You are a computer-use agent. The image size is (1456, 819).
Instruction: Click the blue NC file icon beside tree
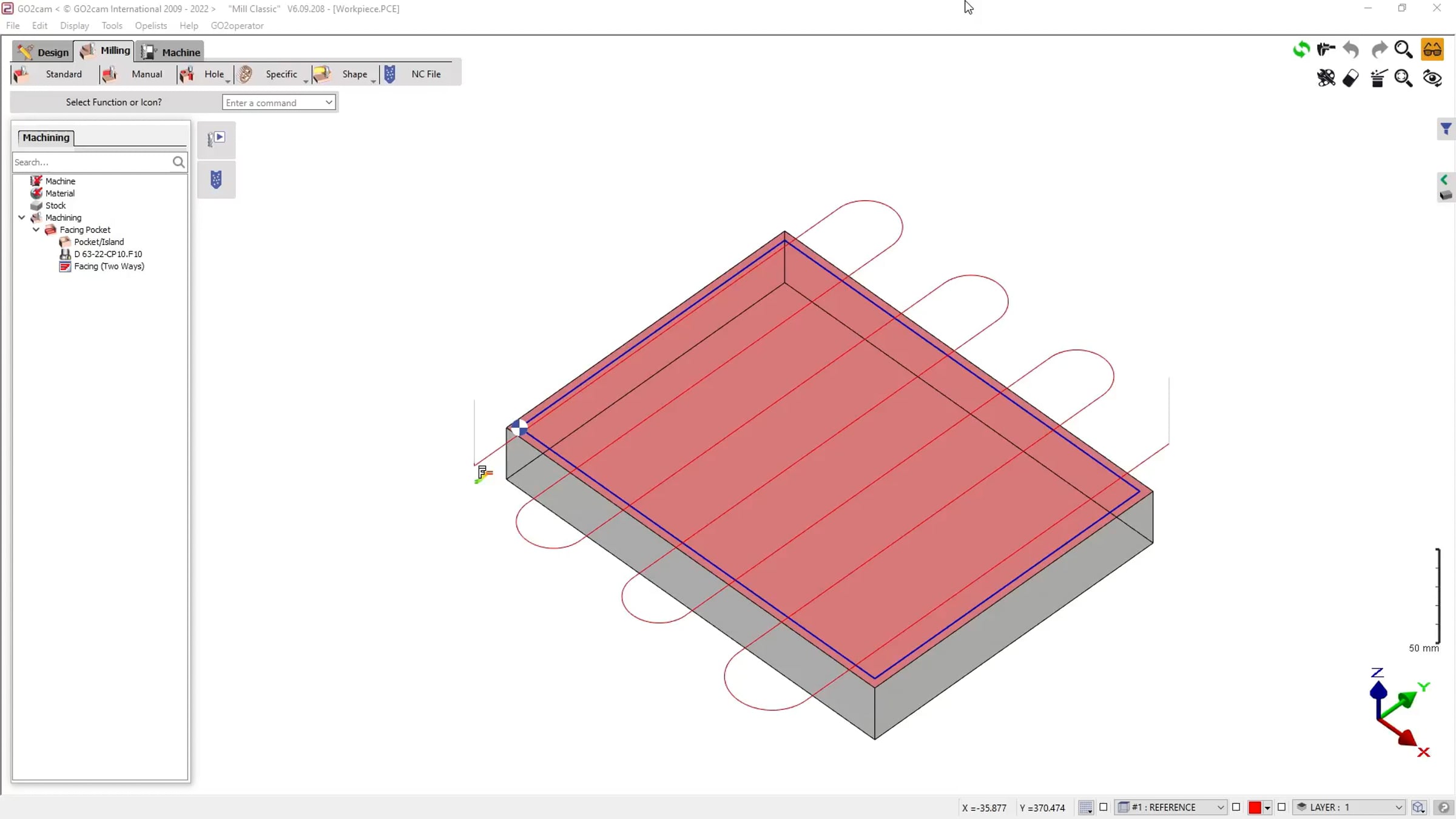click(x=216, y=180)
